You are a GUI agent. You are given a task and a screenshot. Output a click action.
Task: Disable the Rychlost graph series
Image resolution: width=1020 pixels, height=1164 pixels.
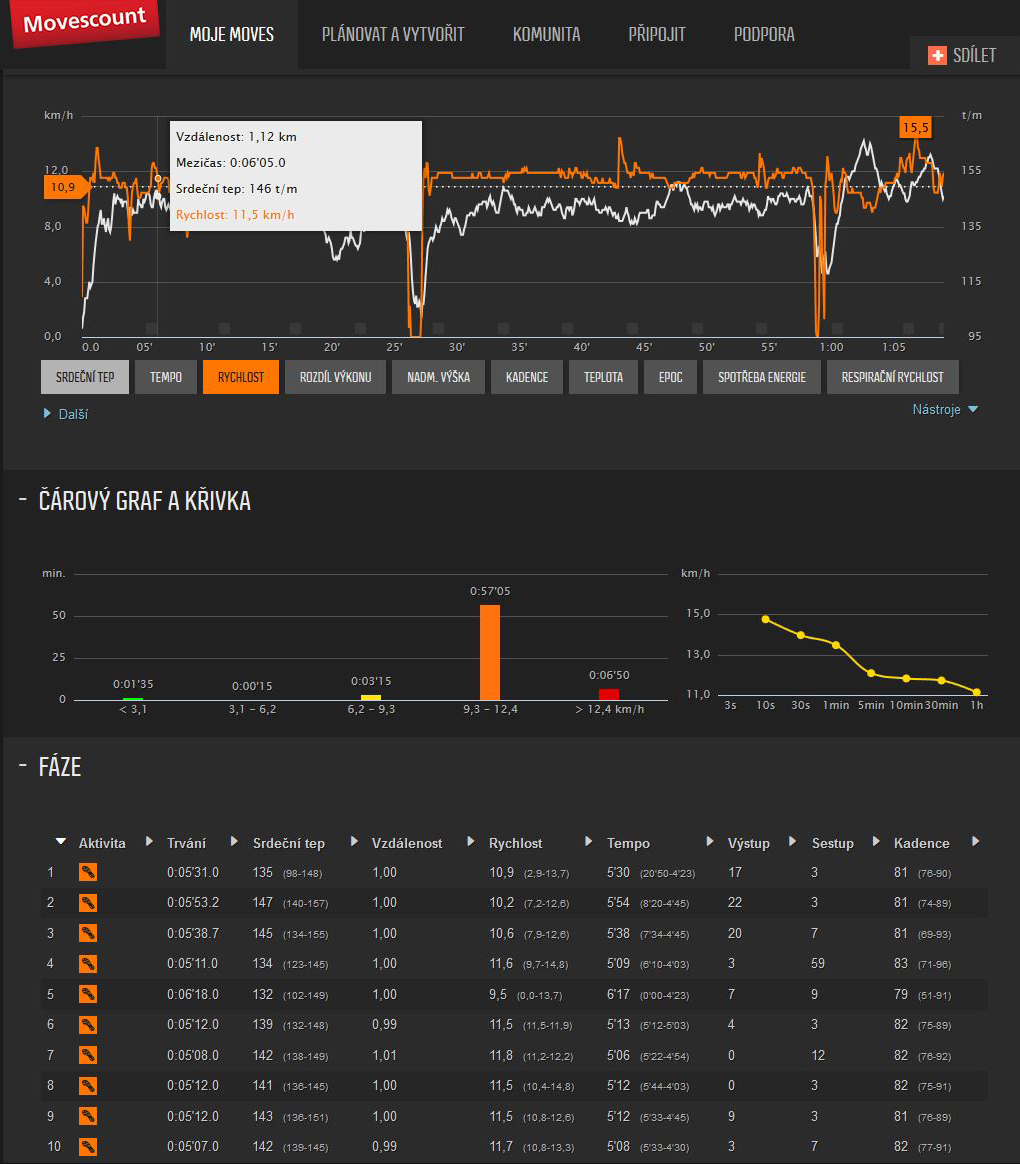tap(240, 377)
